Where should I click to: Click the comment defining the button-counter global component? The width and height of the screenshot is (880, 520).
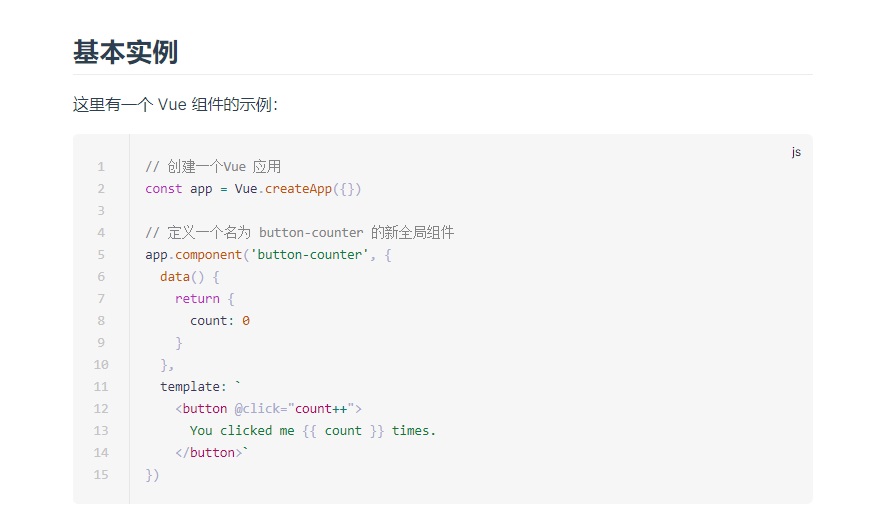299,233
